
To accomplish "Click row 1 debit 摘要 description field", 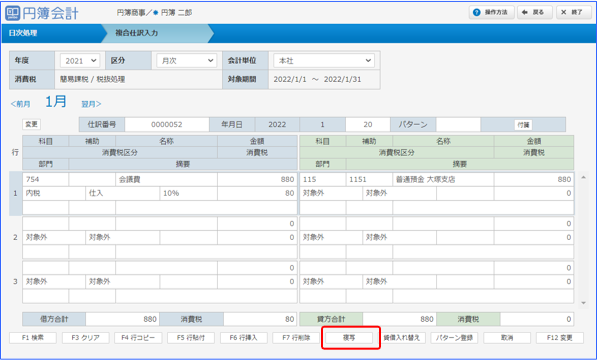I will pos(206,208).
